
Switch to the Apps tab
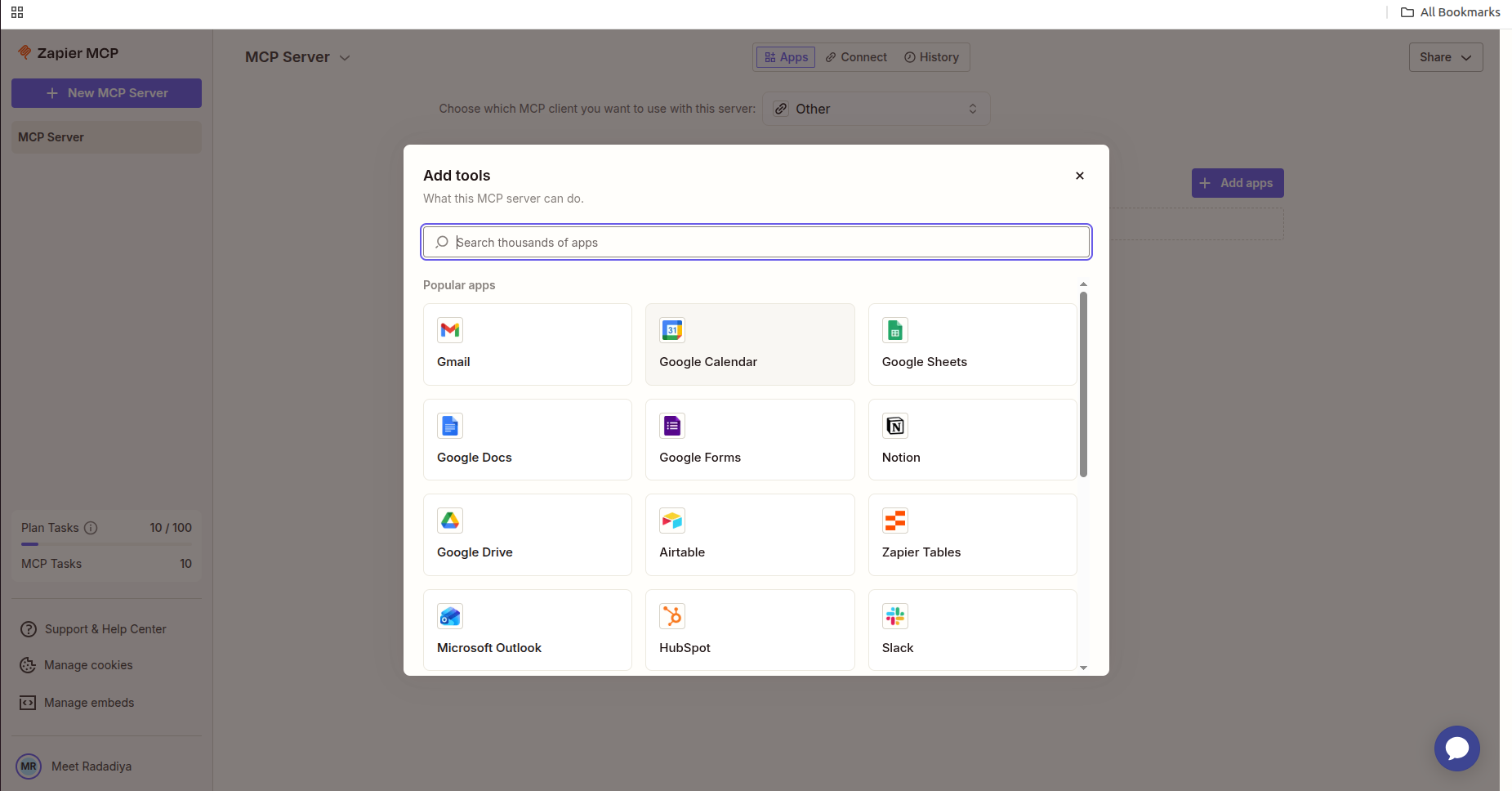786,57
